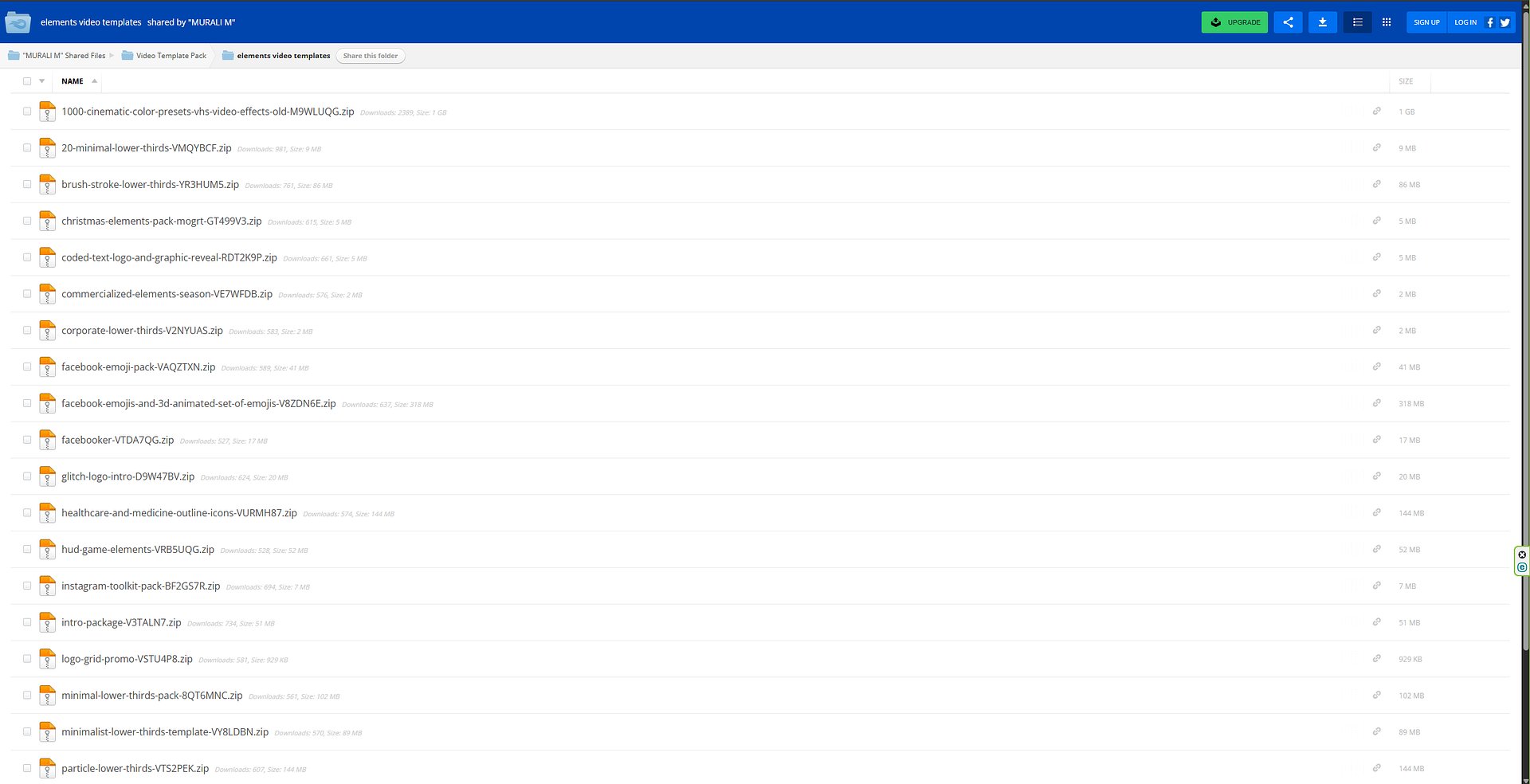Copy link icon for christmas-elements-pack zip
The height and width of the screenshot is (784, 1530).
(x=1376, y=220)
